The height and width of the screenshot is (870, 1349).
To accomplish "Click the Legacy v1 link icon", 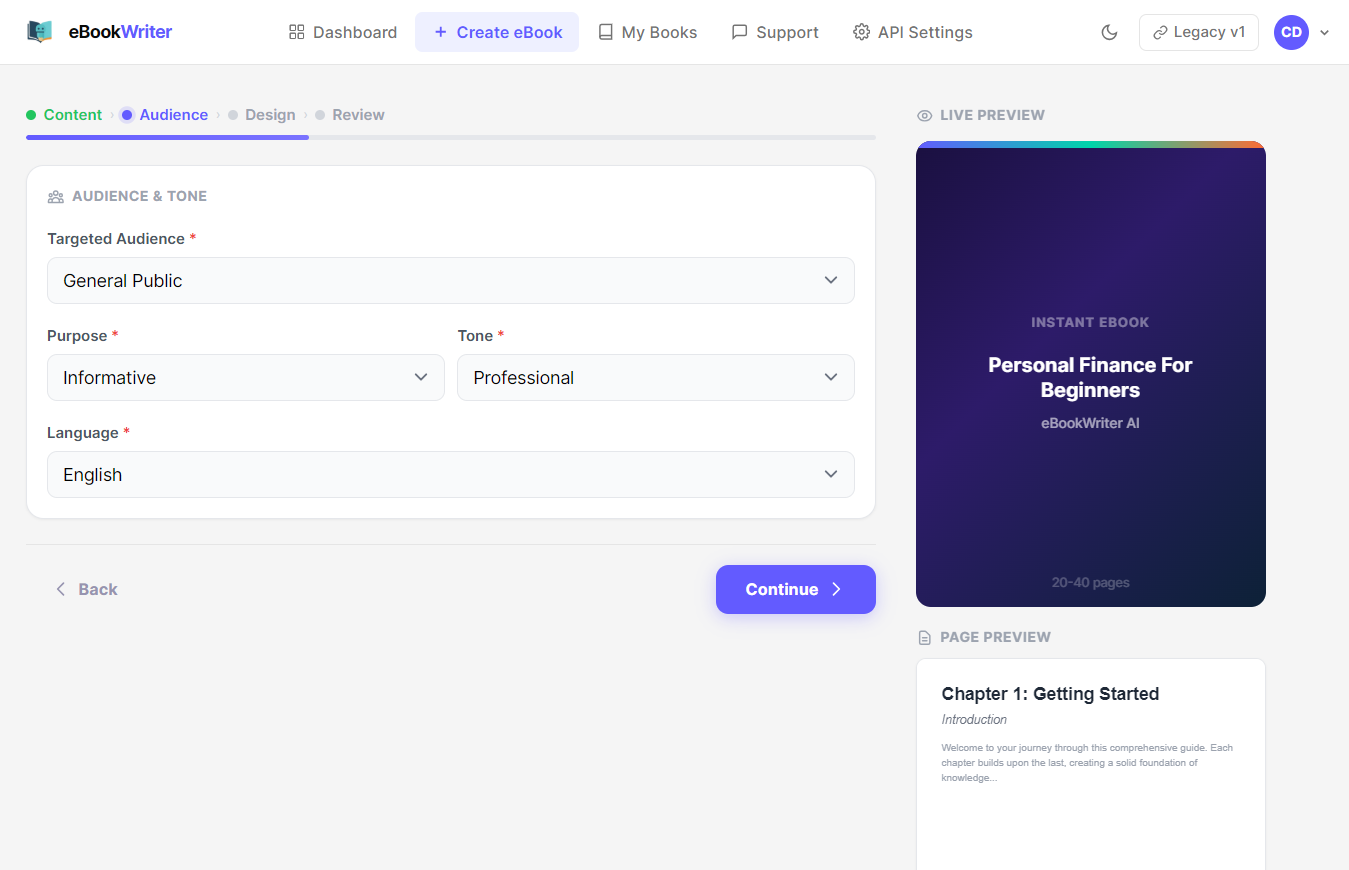I will pos(1160,32).
